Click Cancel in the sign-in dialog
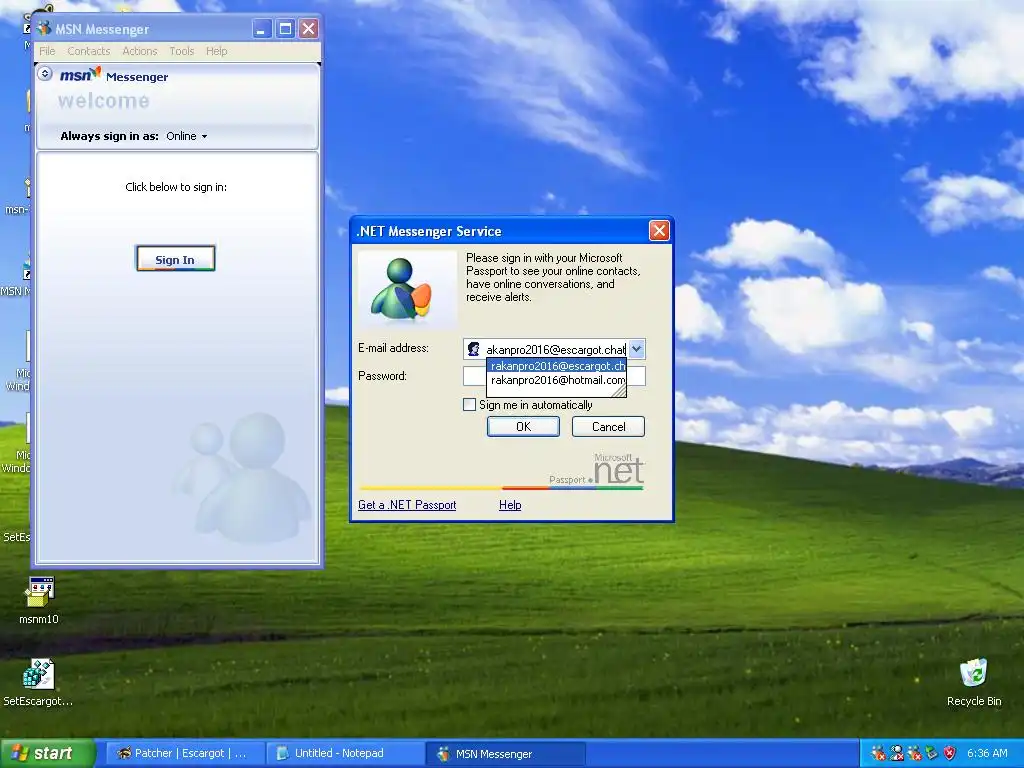Viewport: 1024px width, 768px height. [608, 426]
